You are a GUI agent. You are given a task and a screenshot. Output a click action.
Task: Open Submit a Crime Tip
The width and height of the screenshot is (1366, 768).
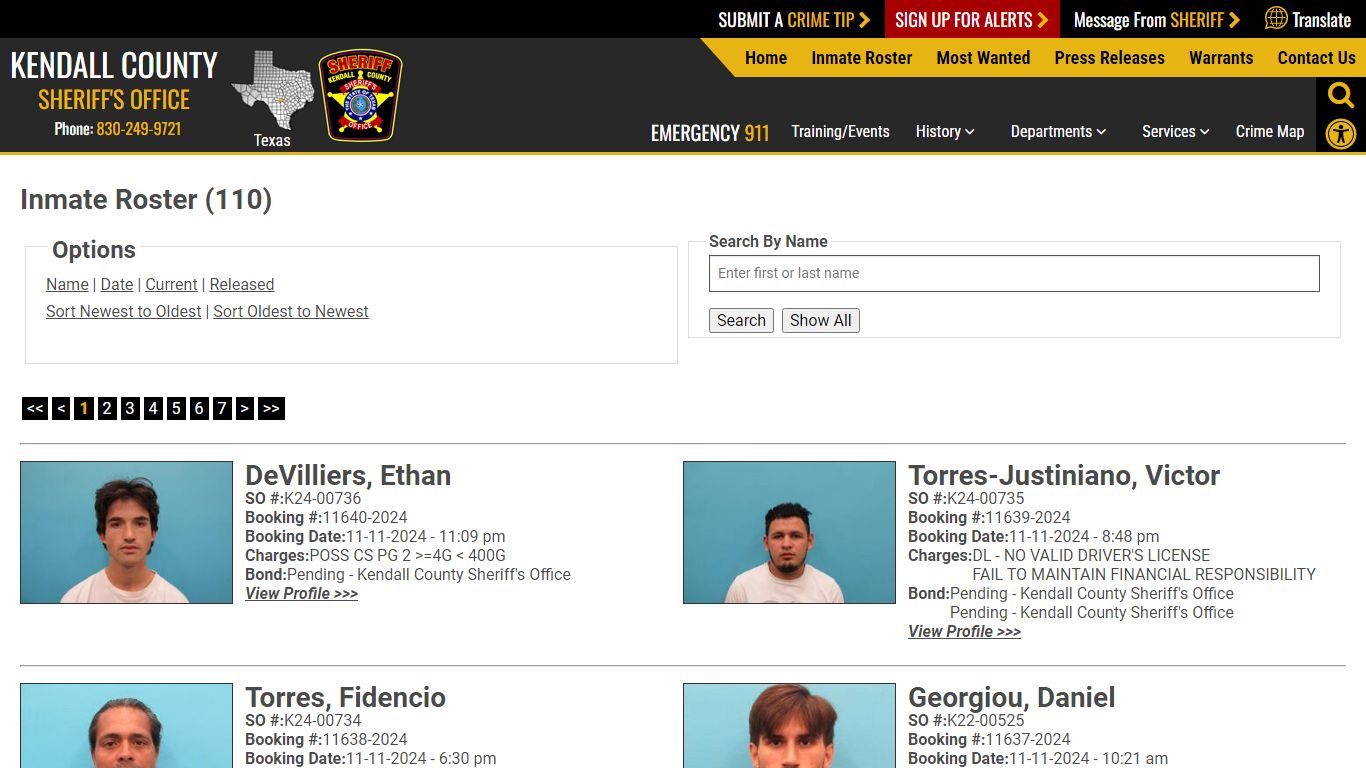(794, 19)
